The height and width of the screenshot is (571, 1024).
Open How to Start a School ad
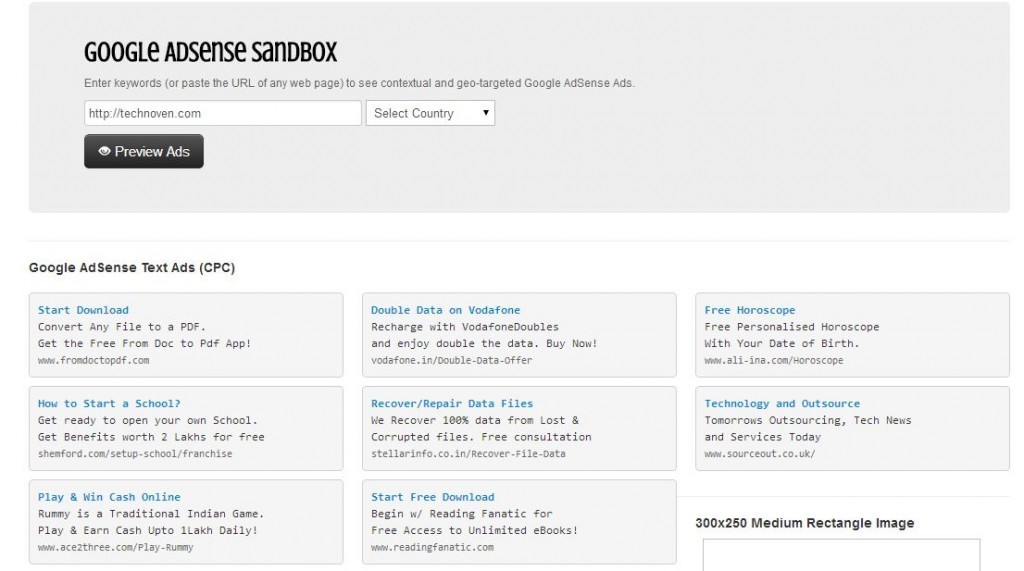(x=109, y=403)
